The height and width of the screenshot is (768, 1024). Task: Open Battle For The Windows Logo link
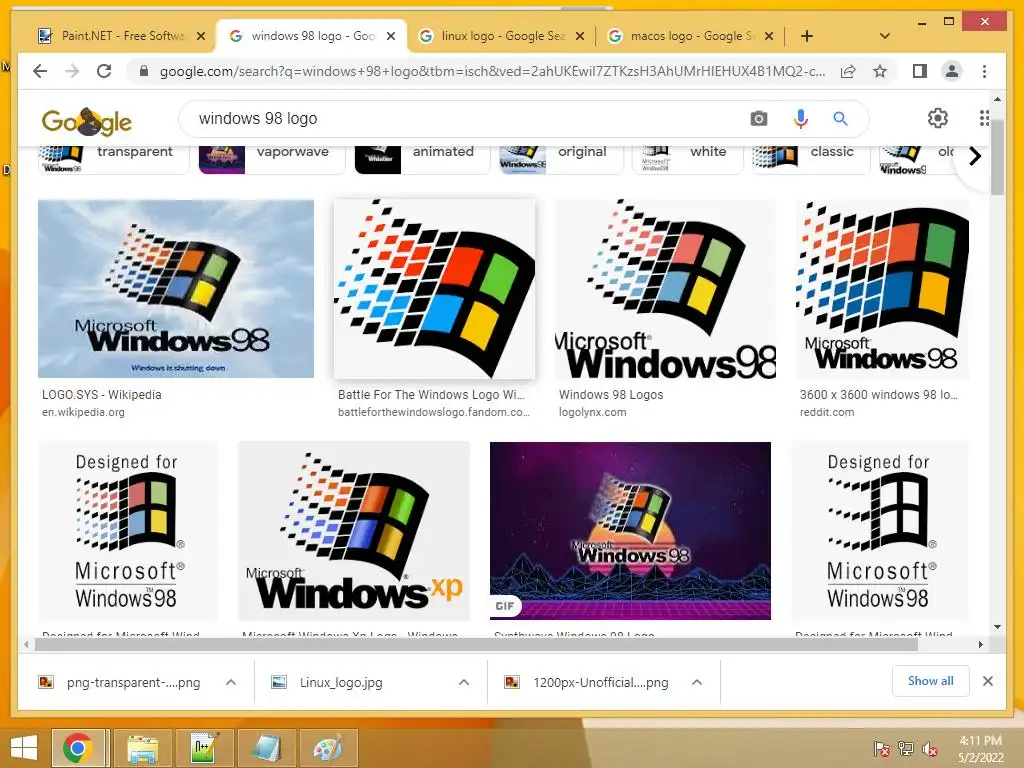431,394
